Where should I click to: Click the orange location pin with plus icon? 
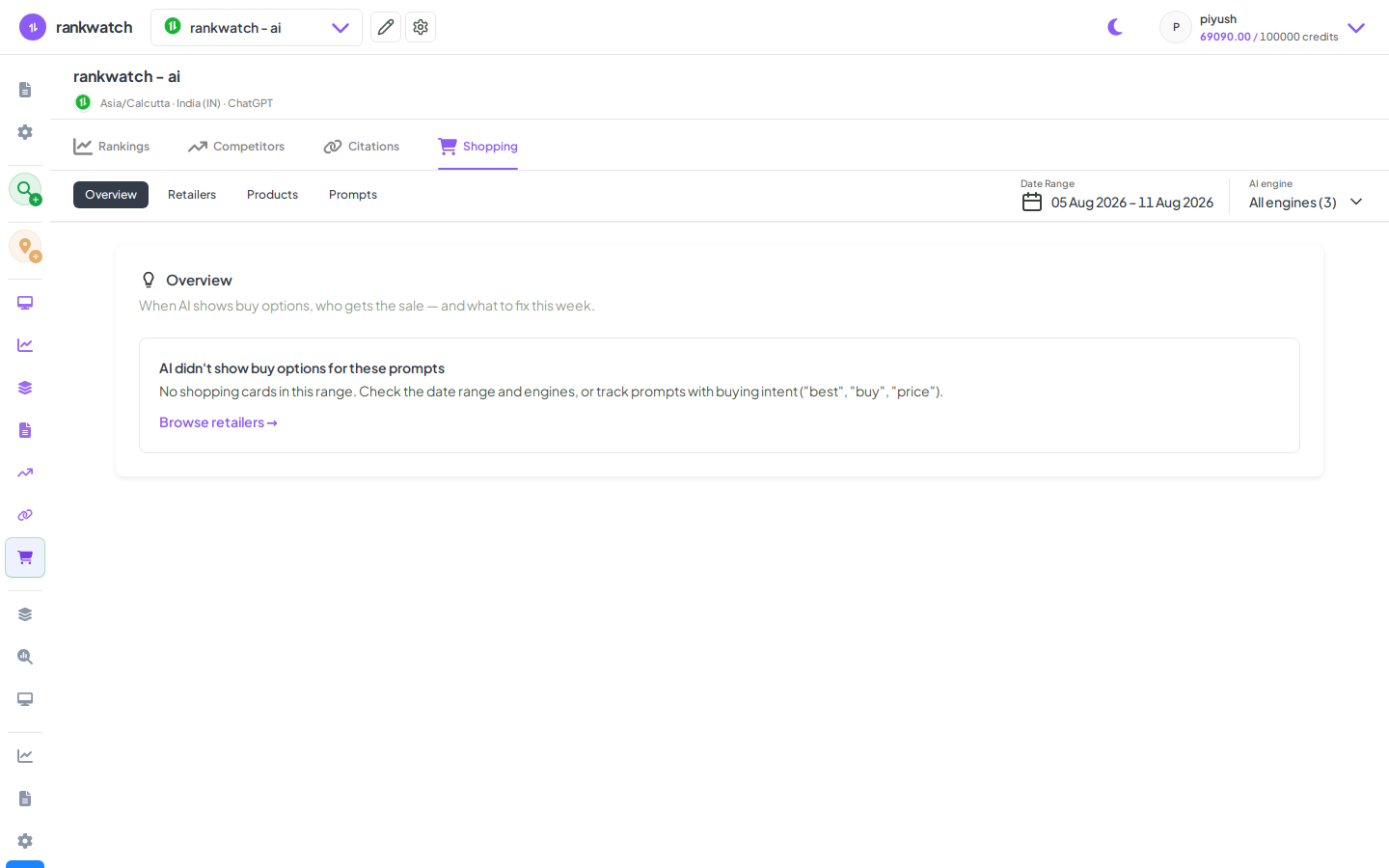click(x=25, y=246)
